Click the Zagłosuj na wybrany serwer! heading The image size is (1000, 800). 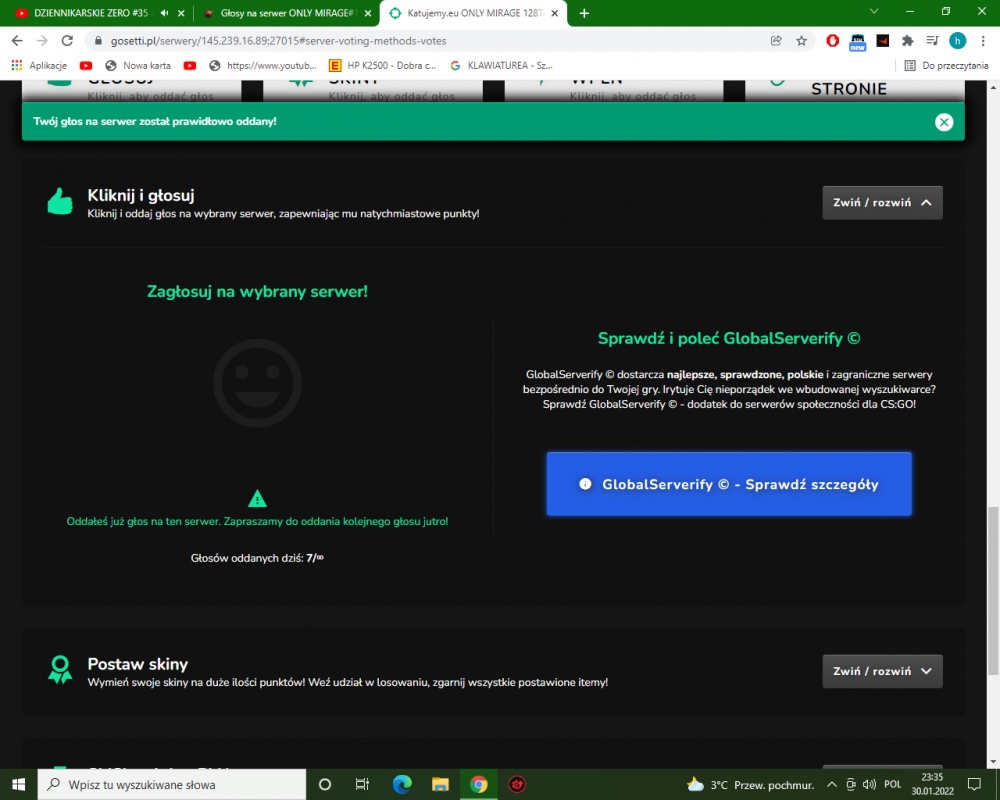click(257, 292)
